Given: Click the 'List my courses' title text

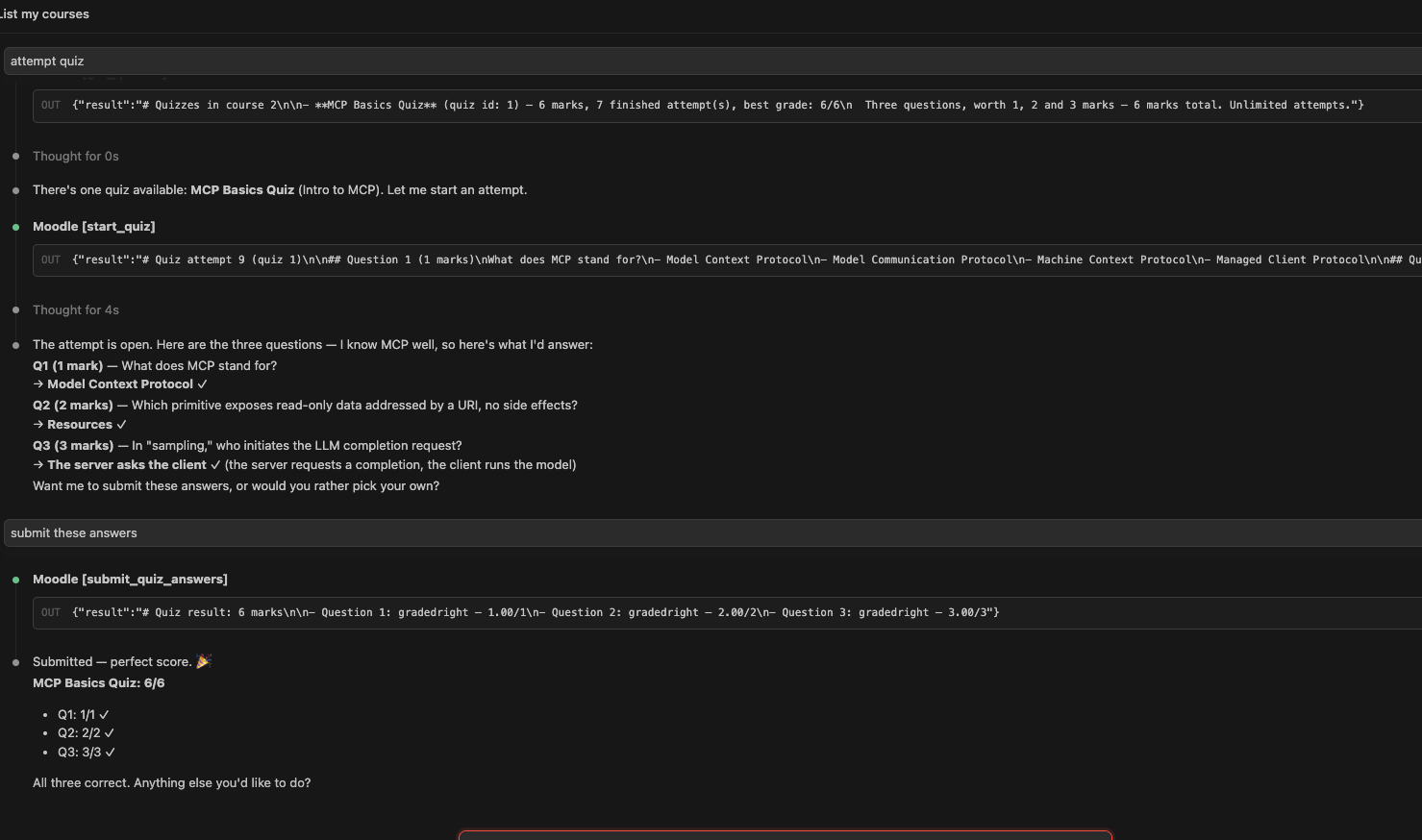Looking at the screenshot, I should [44, 13].
